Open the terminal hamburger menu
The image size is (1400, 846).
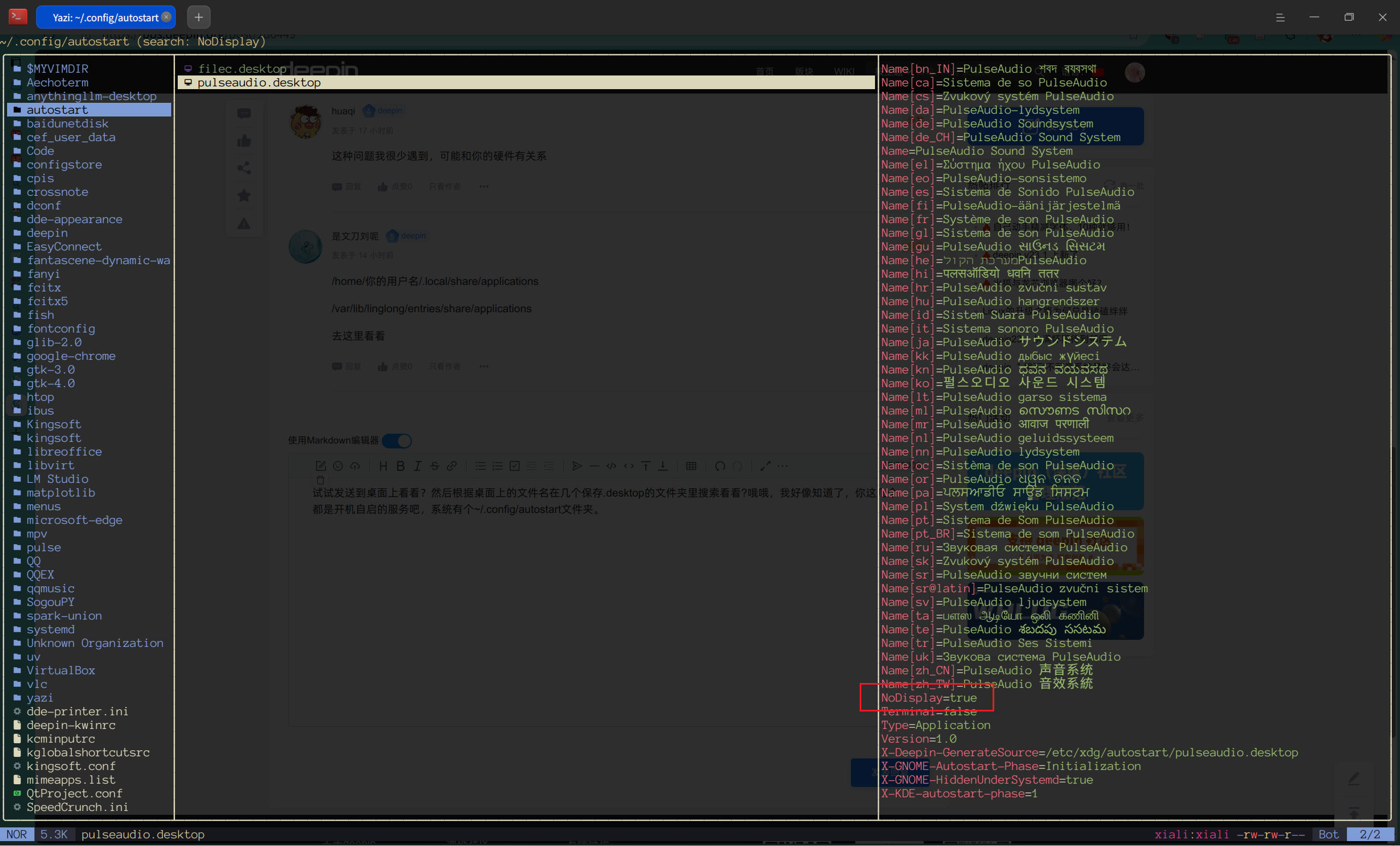1280,17
